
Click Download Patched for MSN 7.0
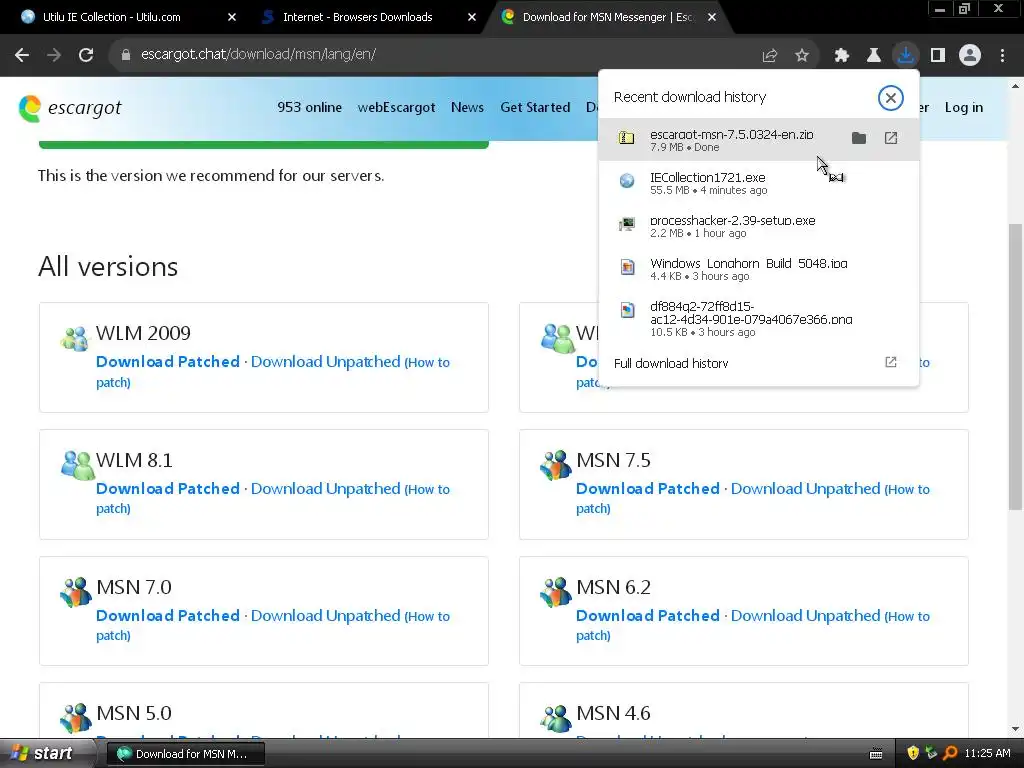pyautogui.click(x=168, y=616)
